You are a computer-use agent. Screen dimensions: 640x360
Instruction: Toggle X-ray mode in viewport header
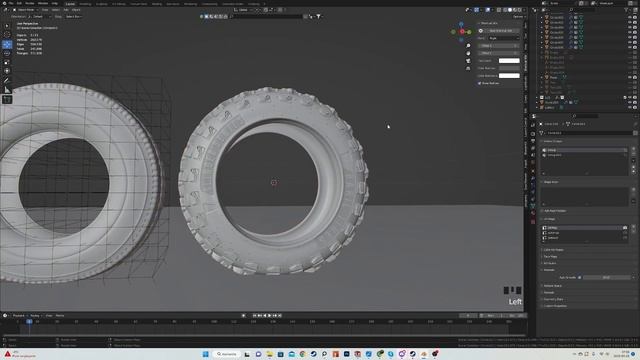(x=499, y=10)
